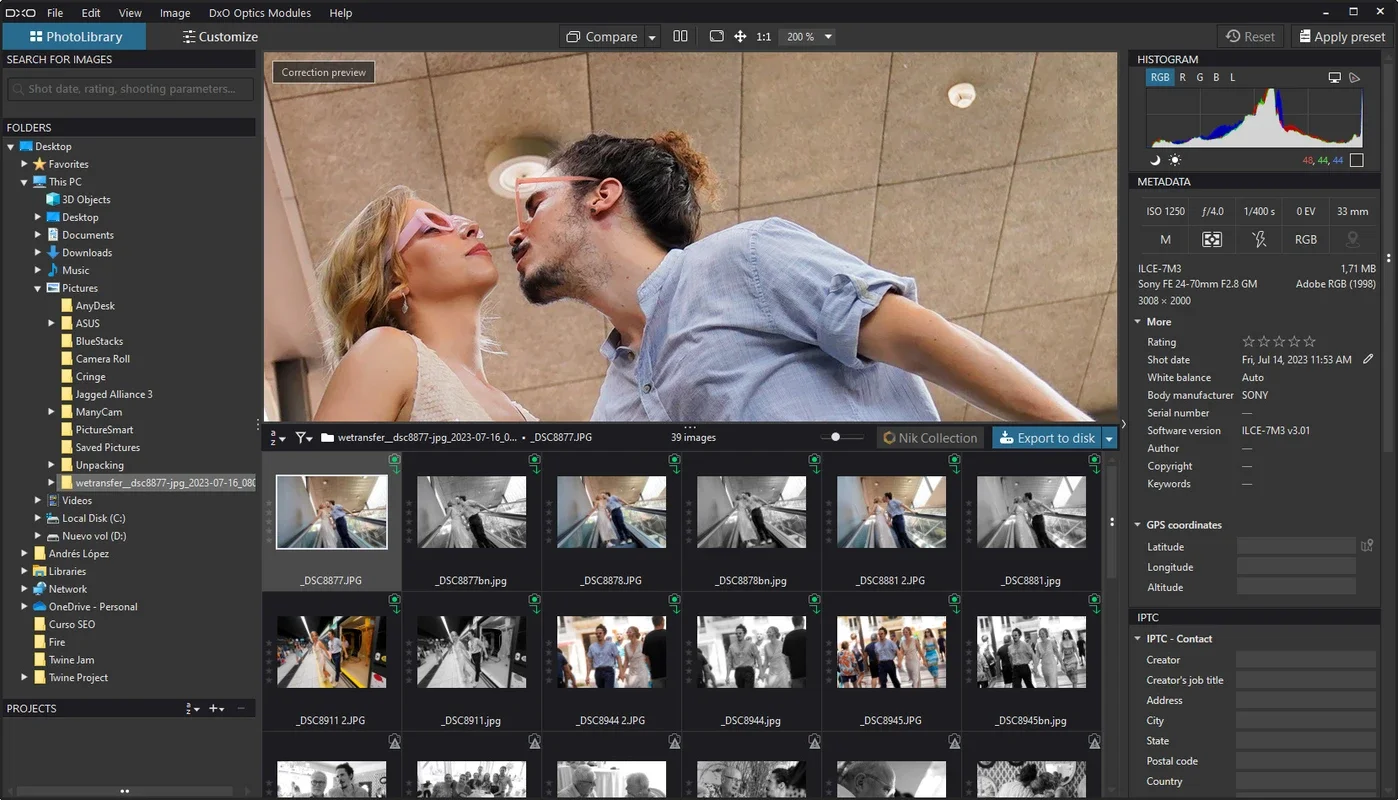Click the metering mode icon in metadata
The height and width of the screenshot is (800, 1398).
pyautogui.click(x=1212, y=239)
